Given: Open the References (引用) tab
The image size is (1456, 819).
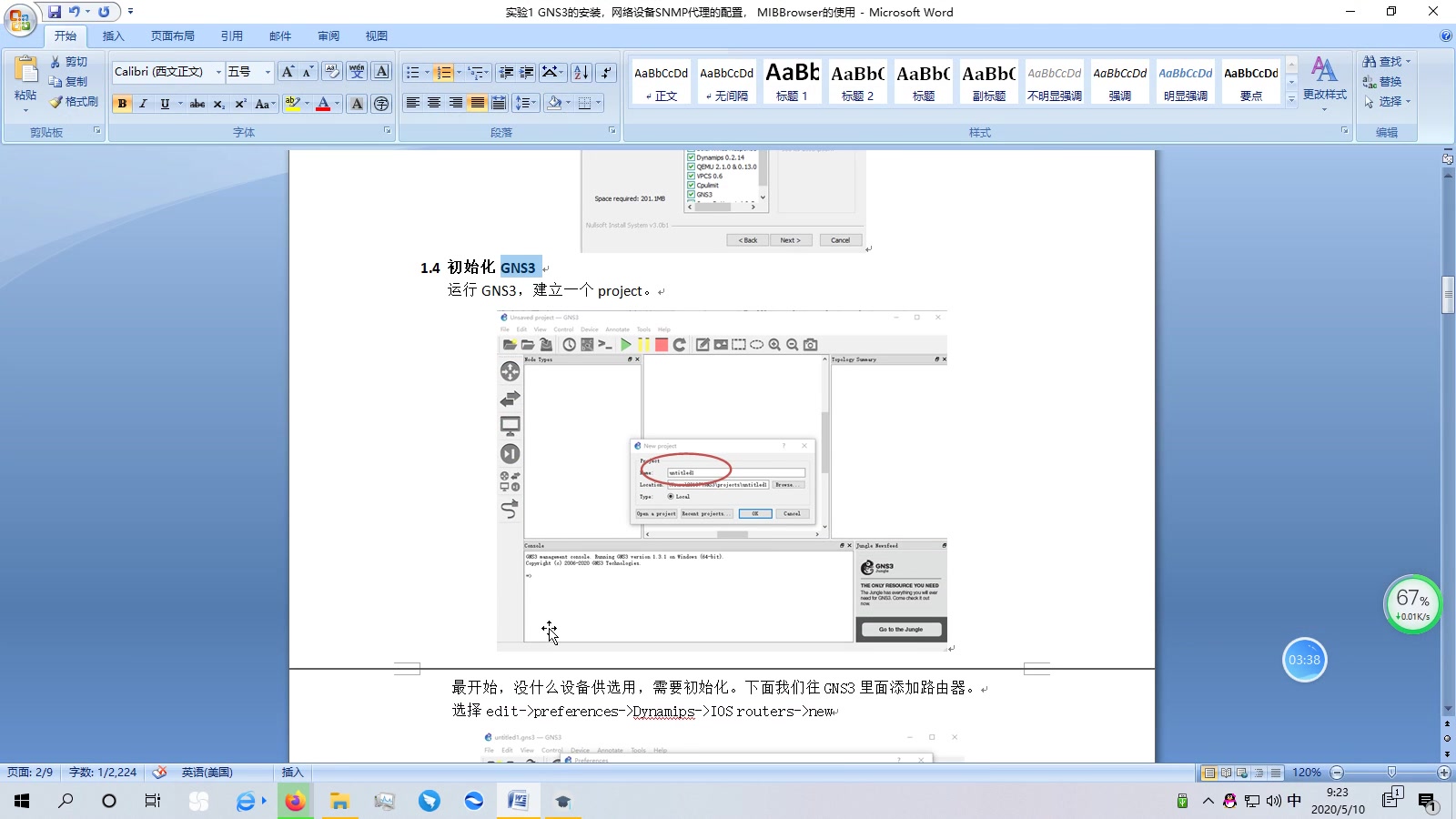Looking at the screenshot, I should [x=232, y=36].
